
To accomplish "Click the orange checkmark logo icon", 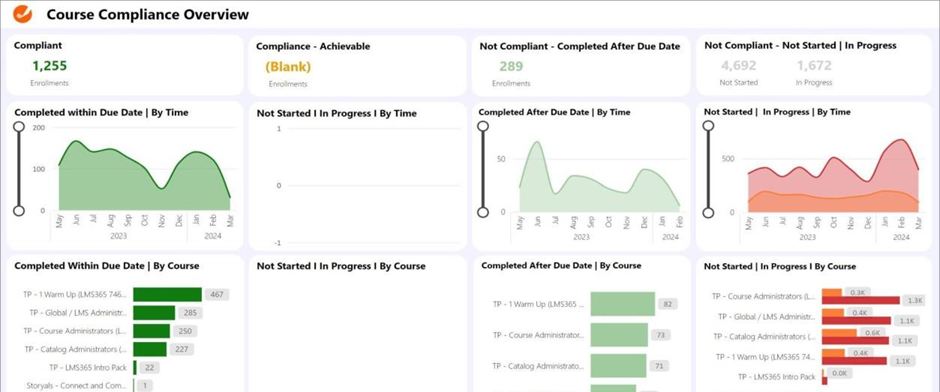I will point(22,13).
